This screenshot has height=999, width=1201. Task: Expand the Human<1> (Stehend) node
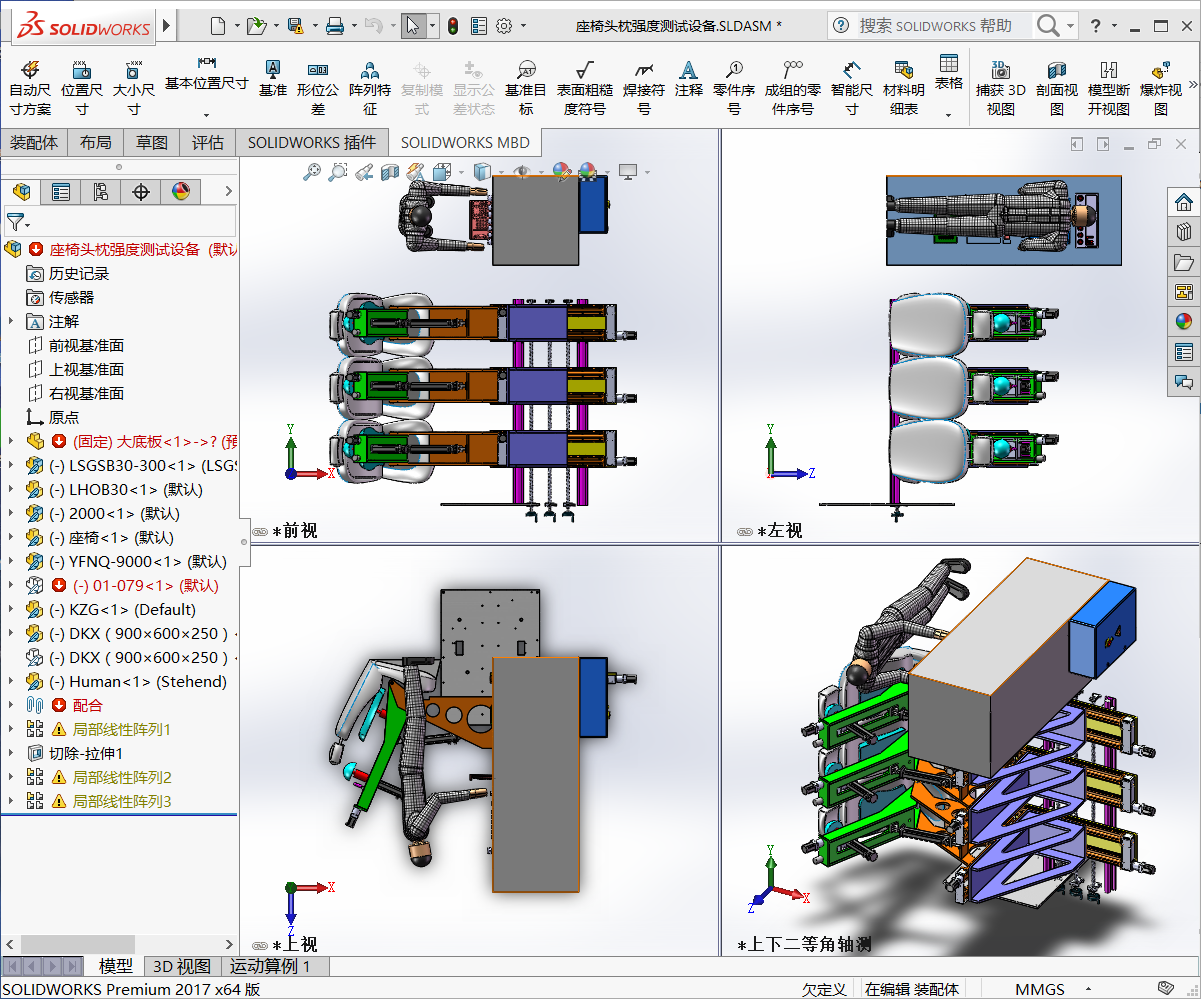click(11, 681)
